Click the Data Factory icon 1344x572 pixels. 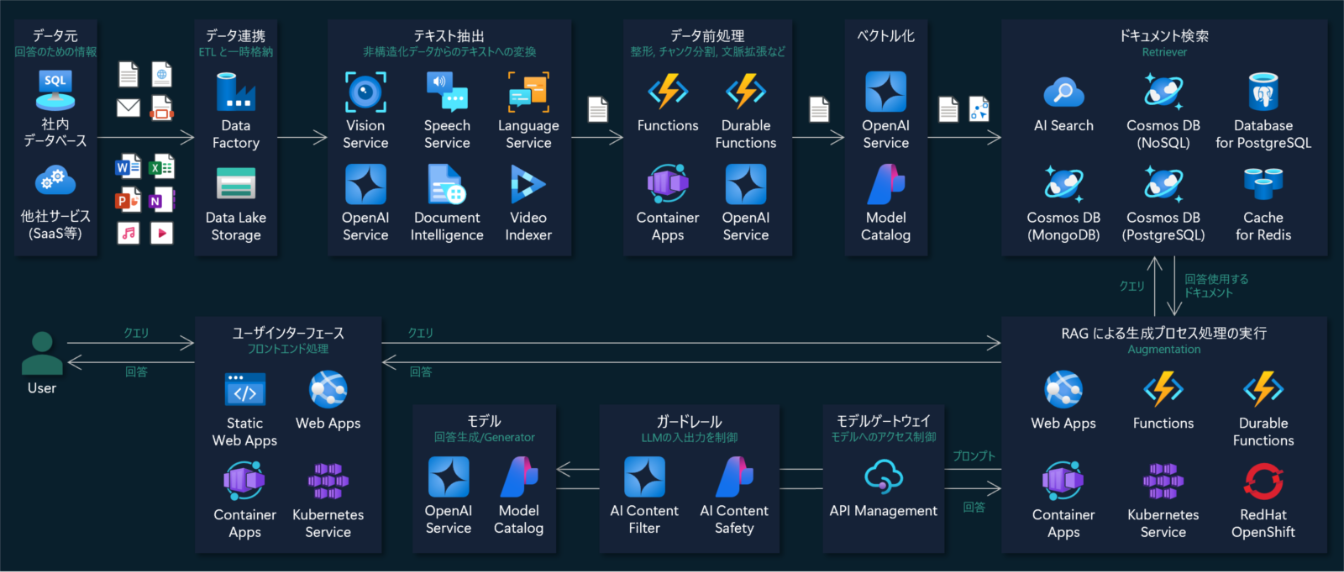click(236, 91)
